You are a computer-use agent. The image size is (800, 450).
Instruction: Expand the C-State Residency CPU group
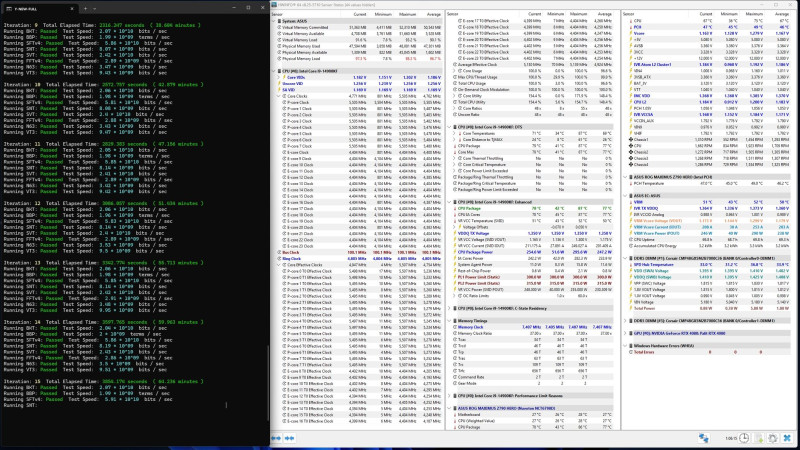tap(449, 309)
